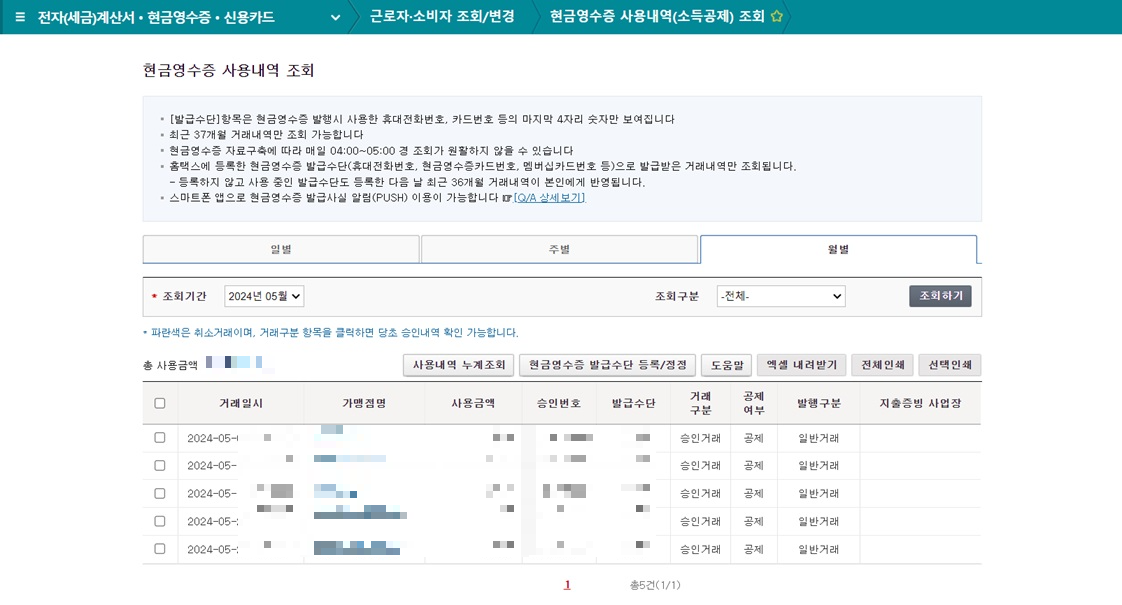Click the 거래일시 column header

coord(240,403)
